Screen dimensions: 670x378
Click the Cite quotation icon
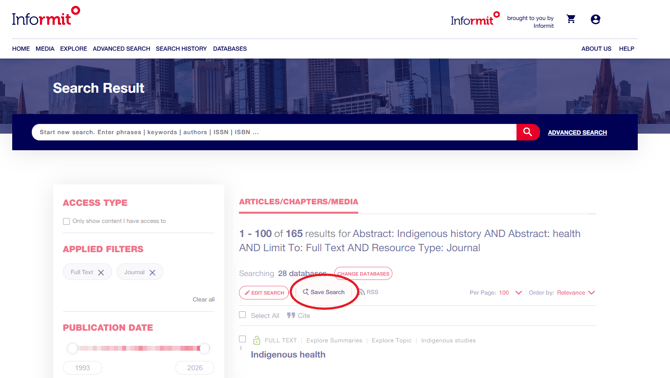click(291, 315)
